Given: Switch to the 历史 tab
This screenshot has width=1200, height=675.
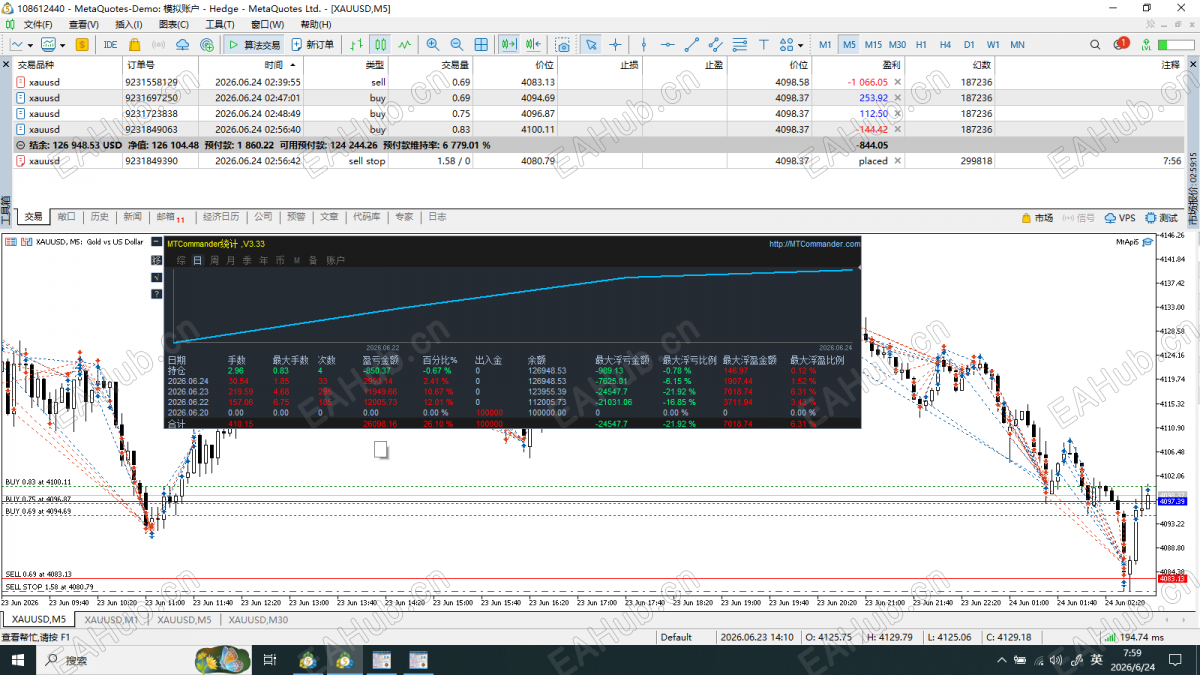Looking at the screenshot, I should (99, 216).
